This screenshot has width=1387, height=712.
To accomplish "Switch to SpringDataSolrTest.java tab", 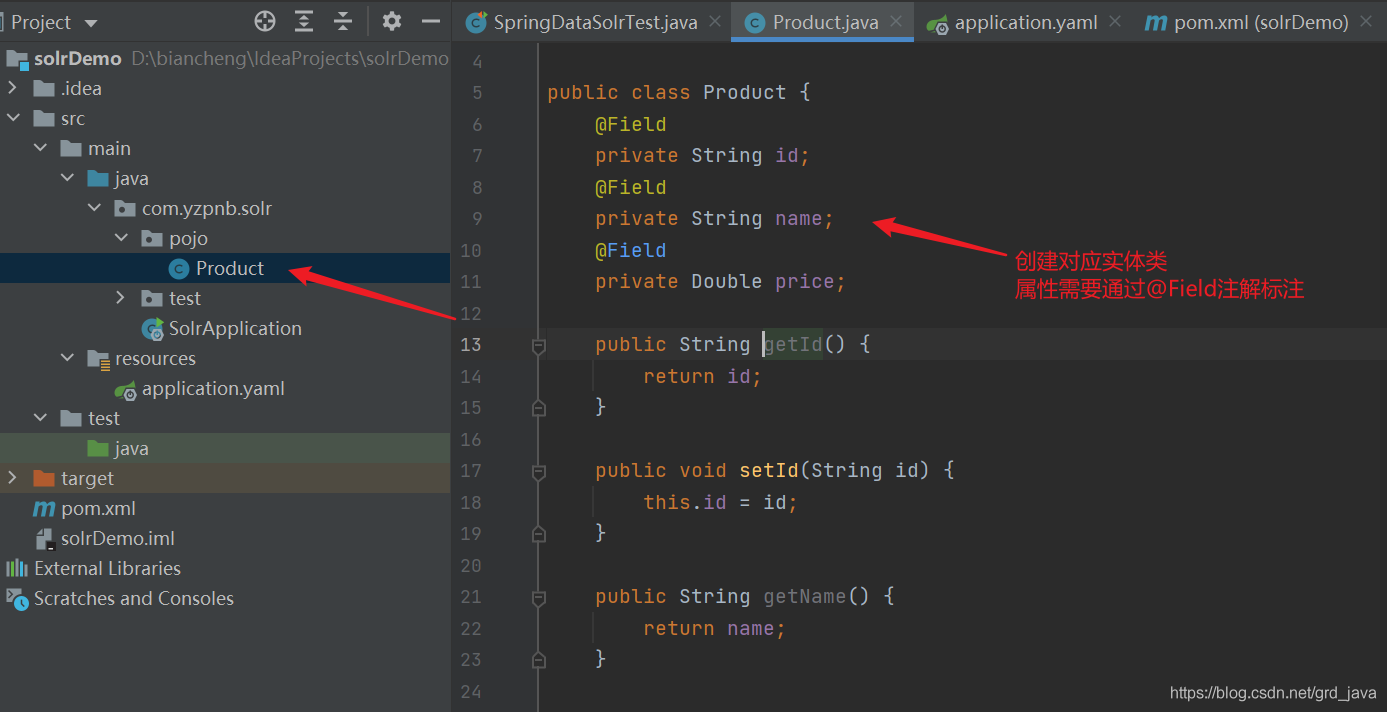I will pyautogui.click(x=594, y=22).
